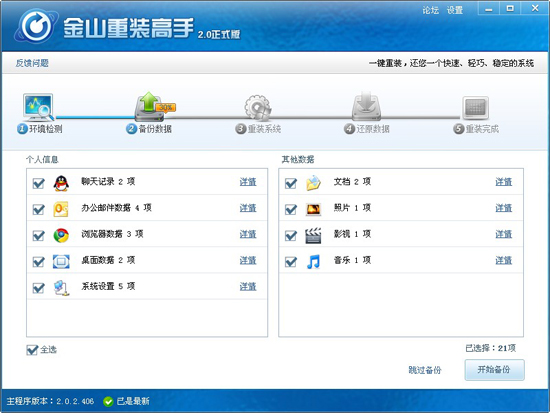
Task: Click the 浏览器数据 3 项 row label
Action: pos(112,234)
